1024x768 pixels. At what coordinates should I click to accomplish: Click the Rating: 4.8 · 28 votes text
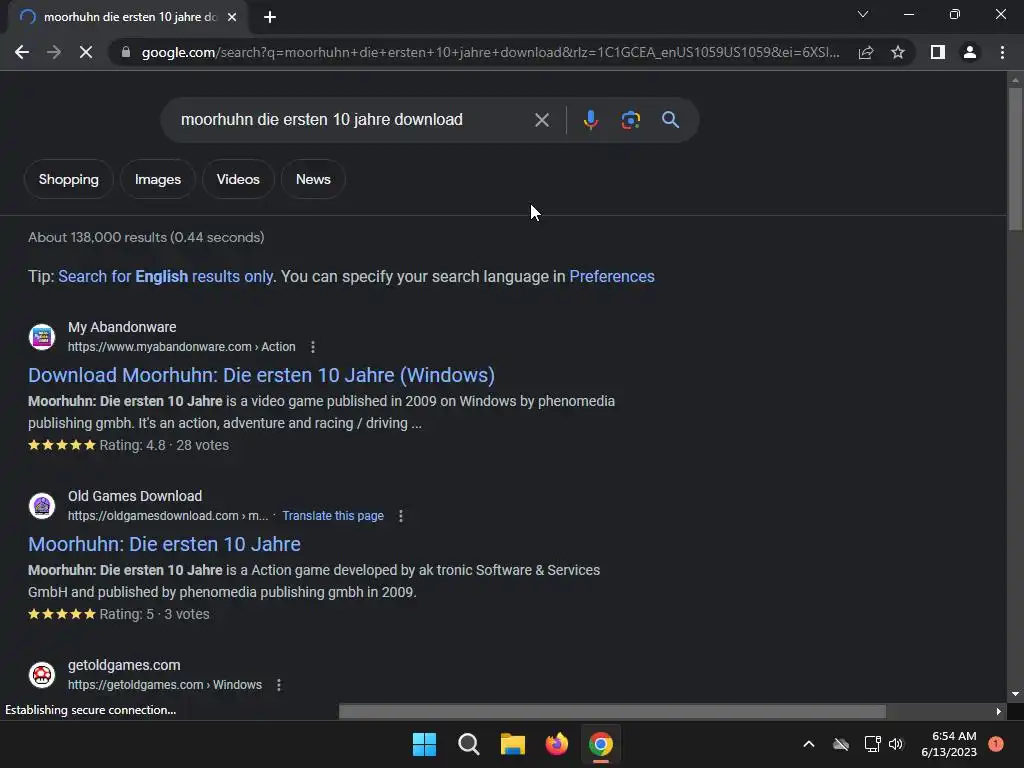(164, 445)
